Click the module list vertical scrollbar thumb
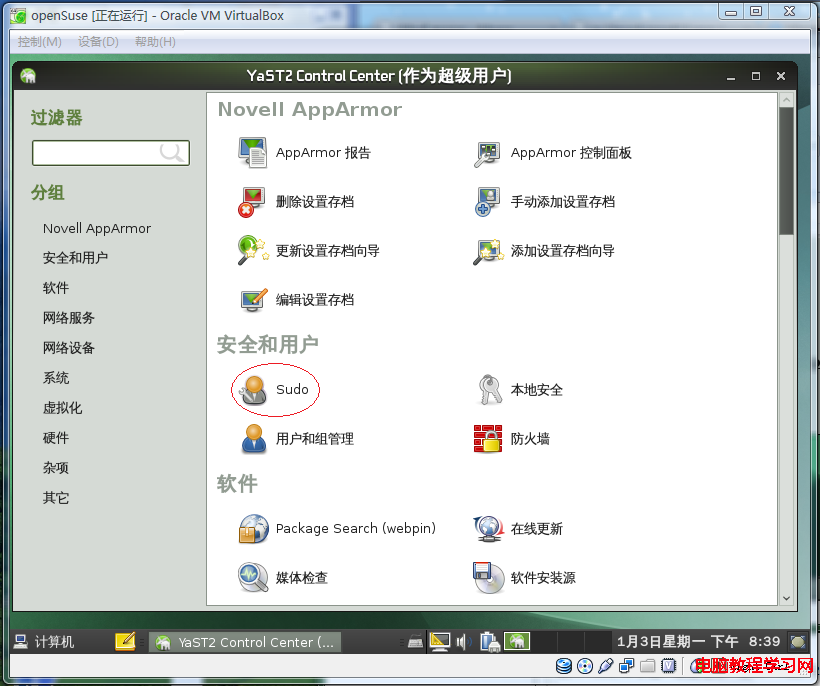The width and height of the screenshot is (820, 686). [x=786, y=171]
